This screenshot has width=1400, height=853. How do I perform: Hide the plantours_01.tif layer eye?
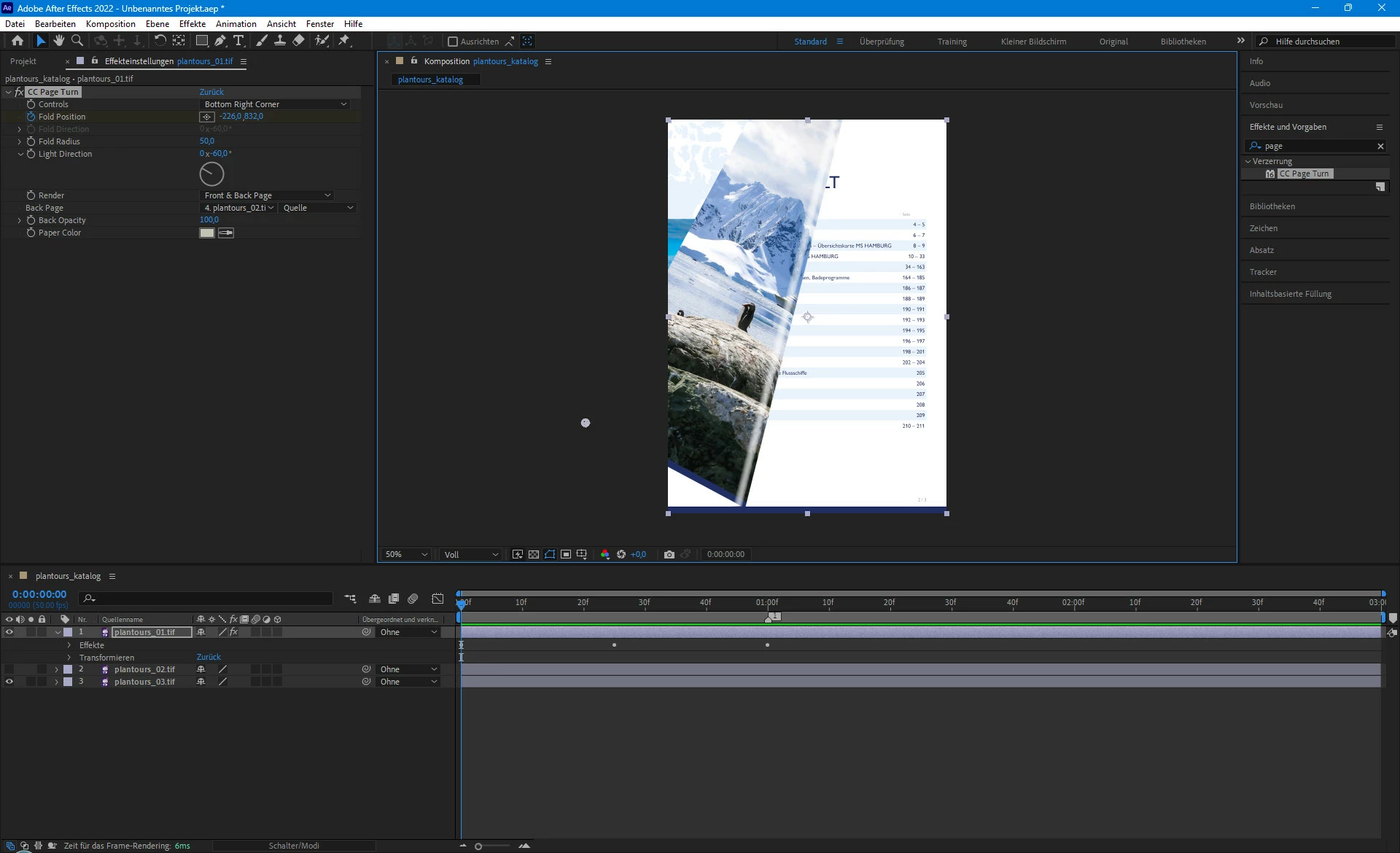[x=9, y=632]
